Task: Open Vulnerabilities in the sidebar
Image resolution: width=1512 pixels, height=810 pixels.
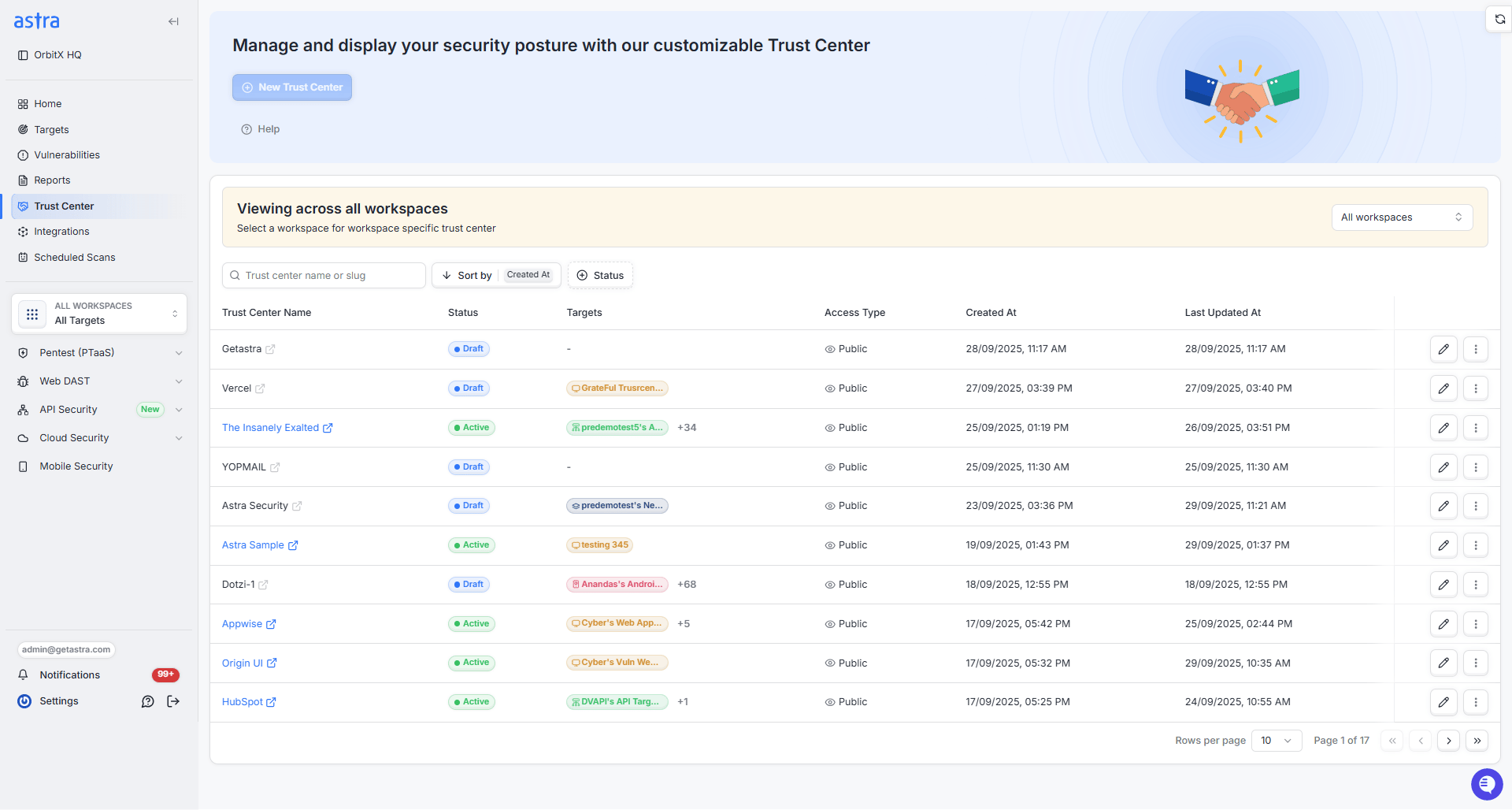Action: (67, 155)
